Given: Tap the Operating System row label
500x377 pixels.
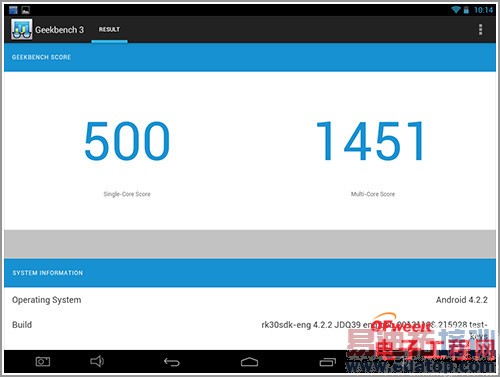Looking at the screenshot, I should click(x=47, y=300).
